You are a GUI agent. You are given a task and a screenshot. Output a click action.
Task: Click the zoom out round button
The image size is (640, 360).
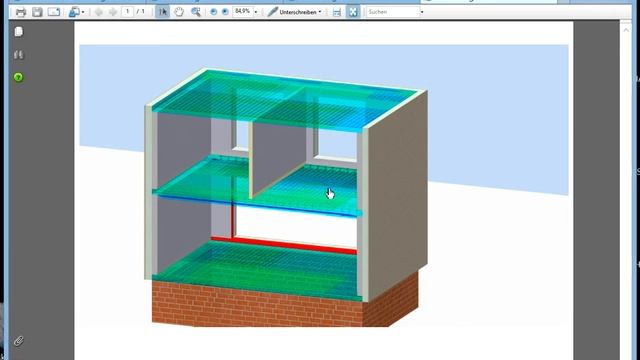tap(213, 12)
